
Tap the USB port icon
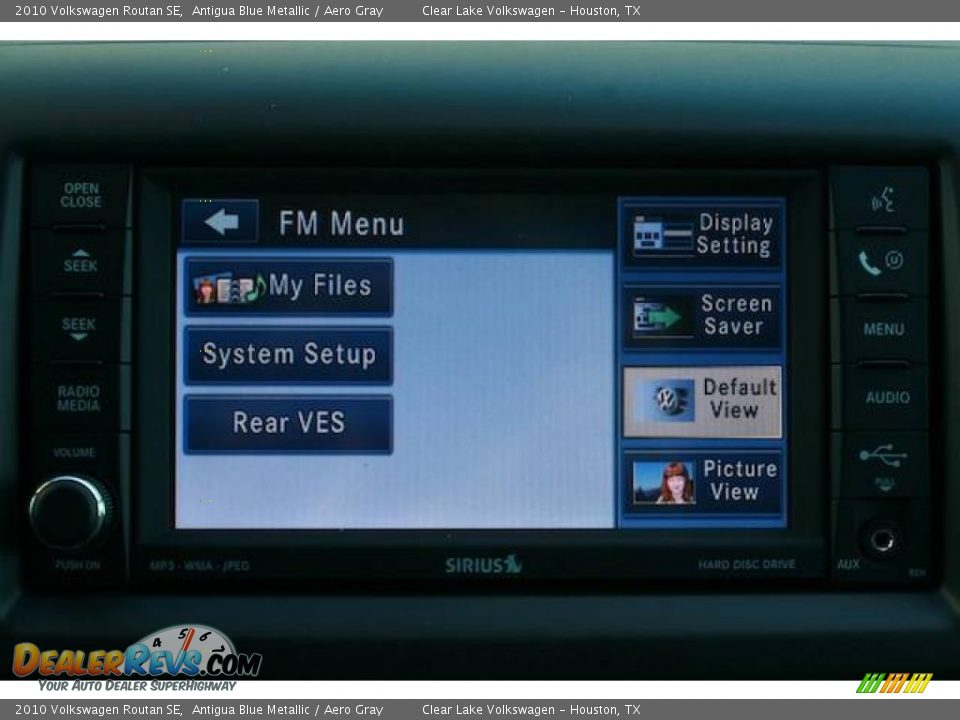point(883,457)
